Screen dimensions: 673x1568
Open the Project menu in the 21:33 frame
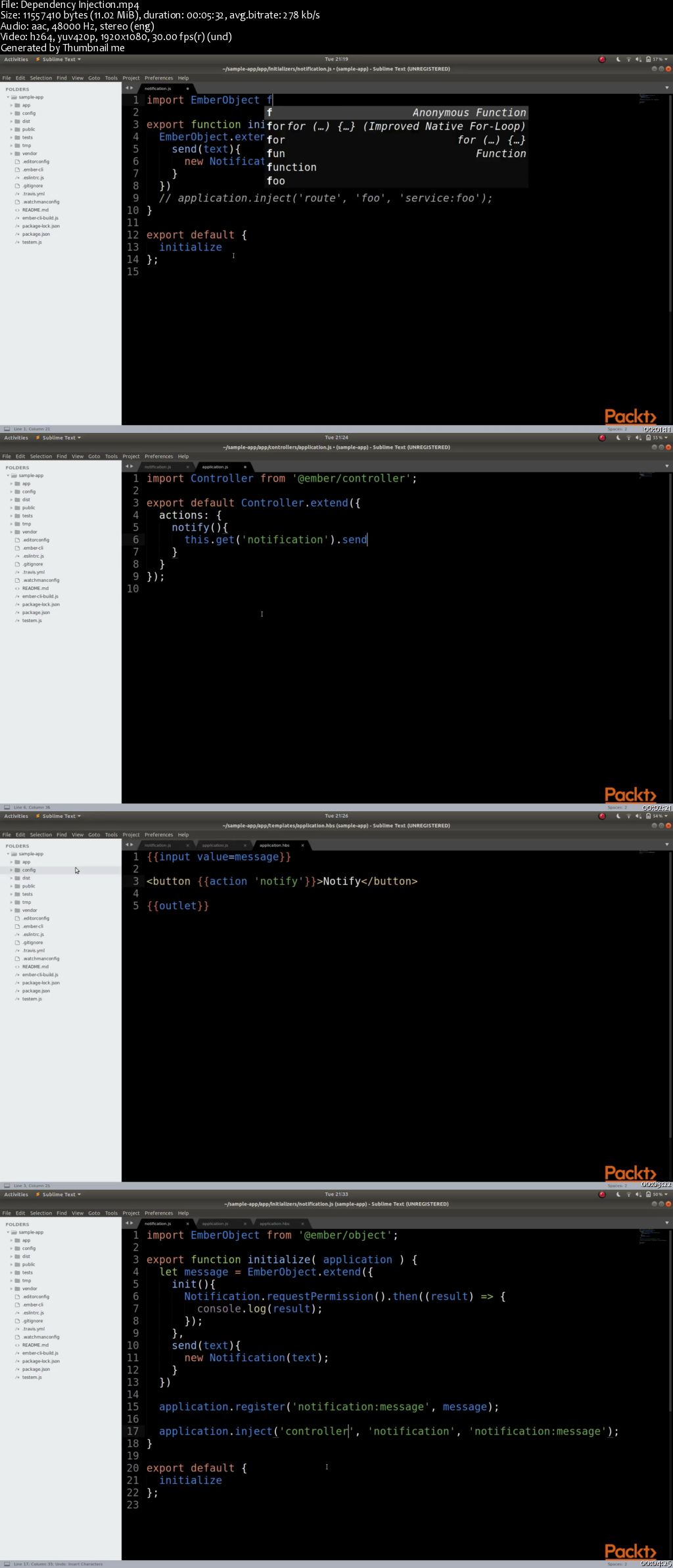coord(131,1213)
